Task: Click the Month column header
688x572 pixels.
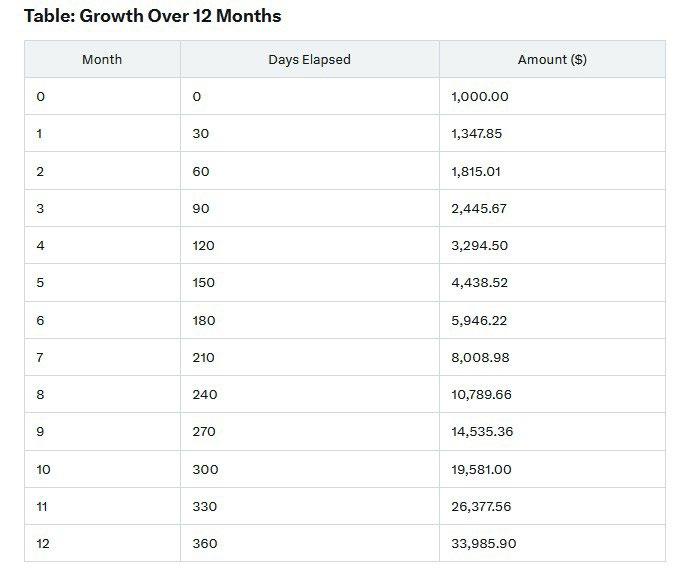Action: point(102,60)
